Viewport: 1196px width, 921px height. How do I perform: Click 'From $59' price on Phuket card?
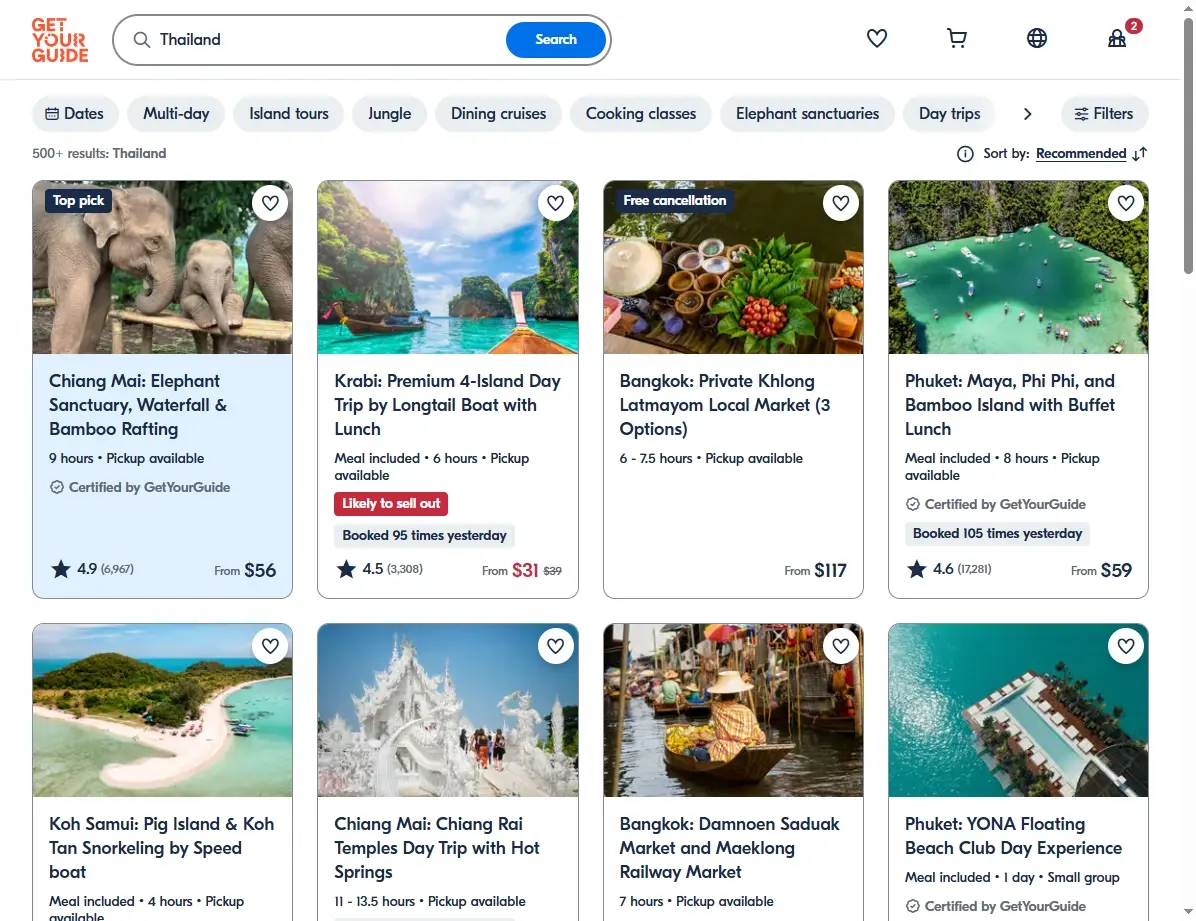(x=1101, y=571)
